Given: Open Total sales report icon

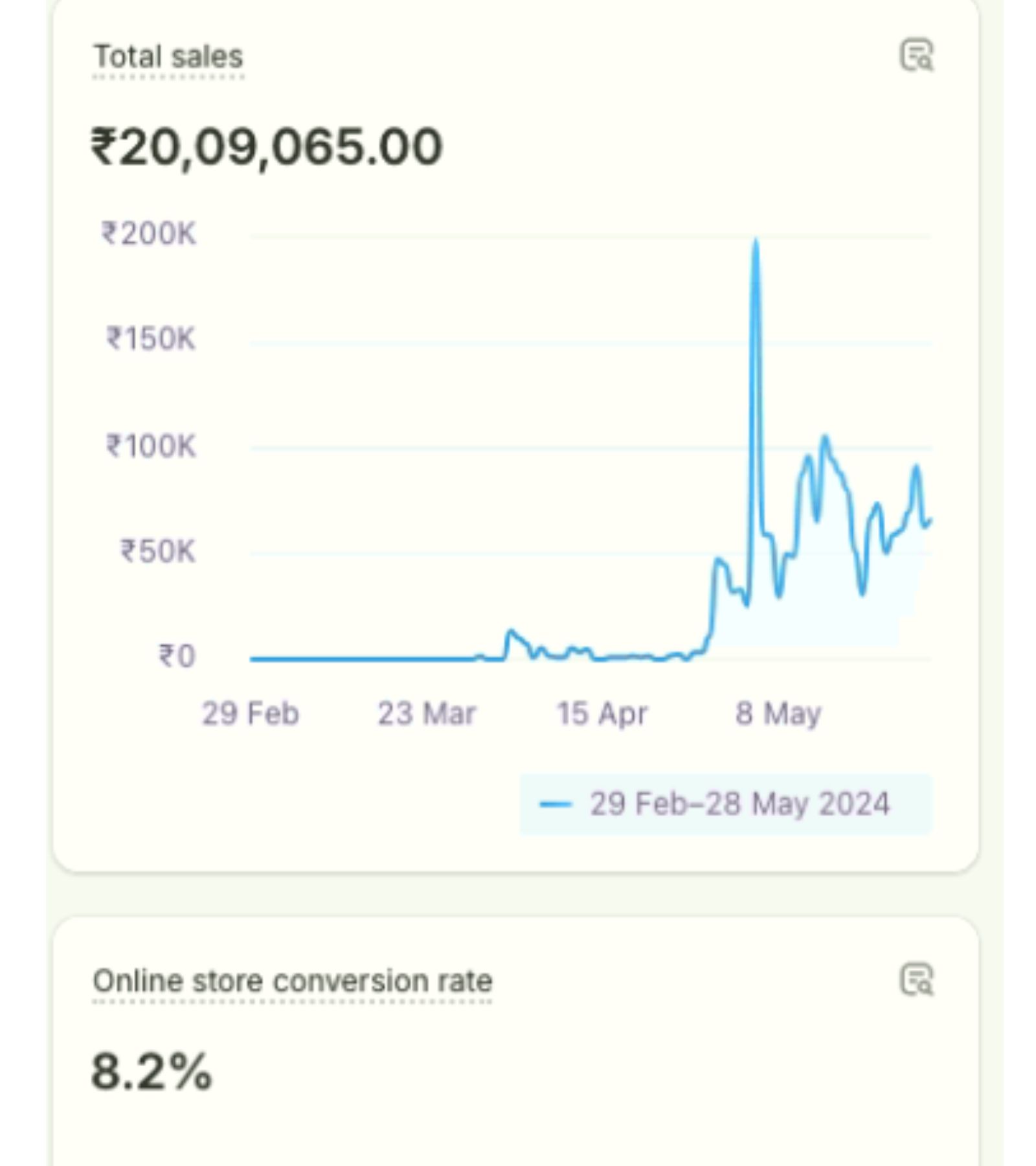Looking at the screenshot, I should 916,55.
